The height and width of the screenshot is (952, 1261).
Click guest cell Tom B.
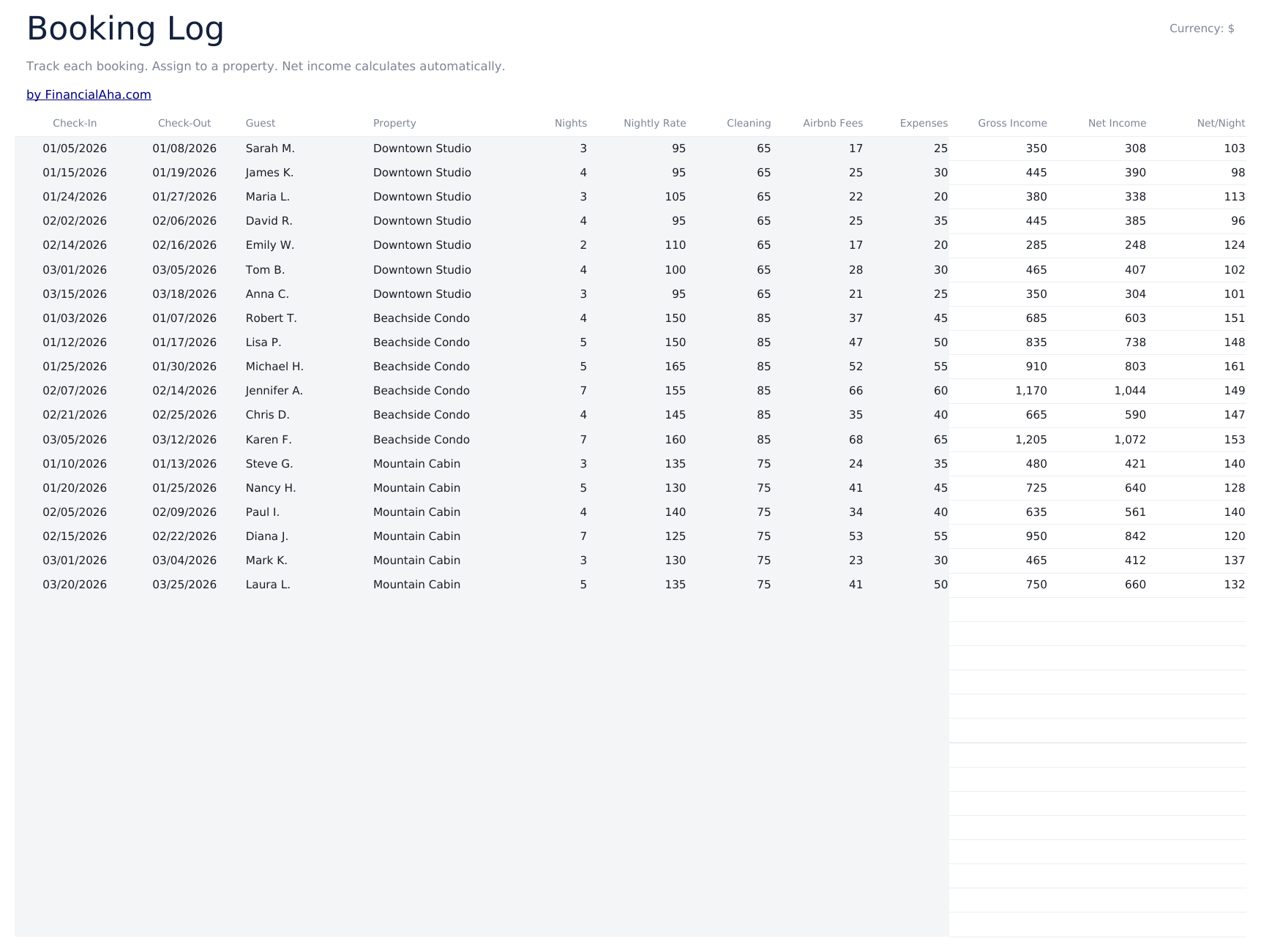pos(265,270)
